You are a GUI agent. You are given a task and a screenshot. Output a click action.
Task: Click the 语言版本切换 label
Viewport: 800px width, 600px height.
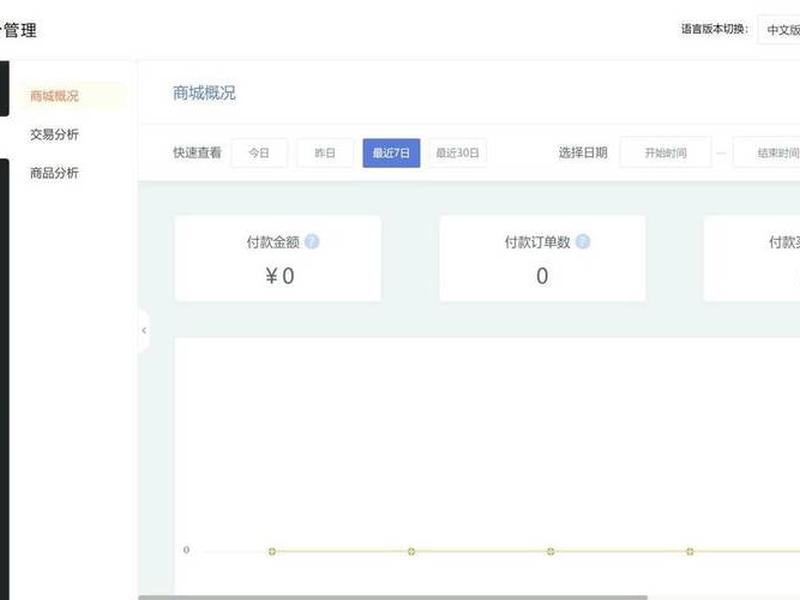coord(715,29)
